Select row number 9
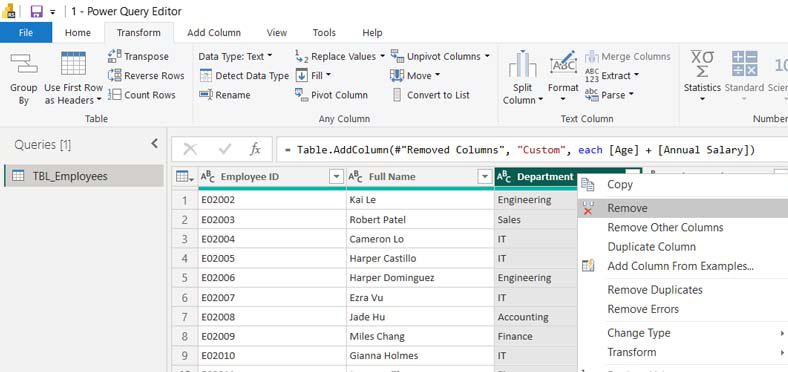 [x=185, y=355]
